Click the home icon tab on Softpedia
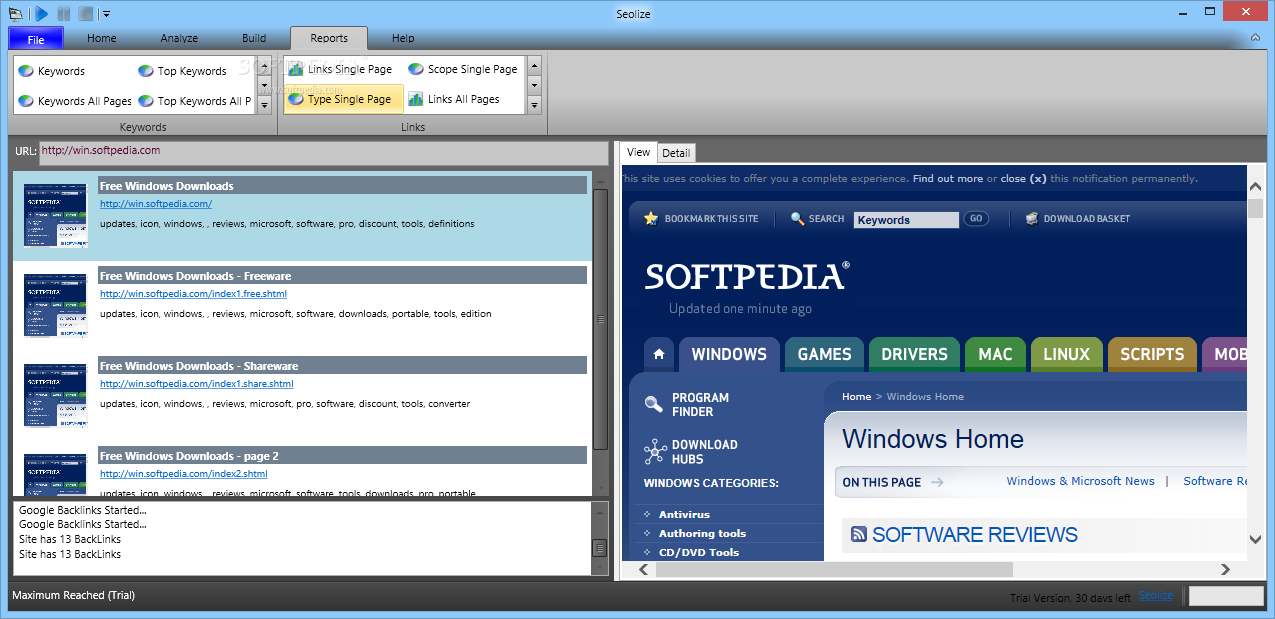 (658, 354)
